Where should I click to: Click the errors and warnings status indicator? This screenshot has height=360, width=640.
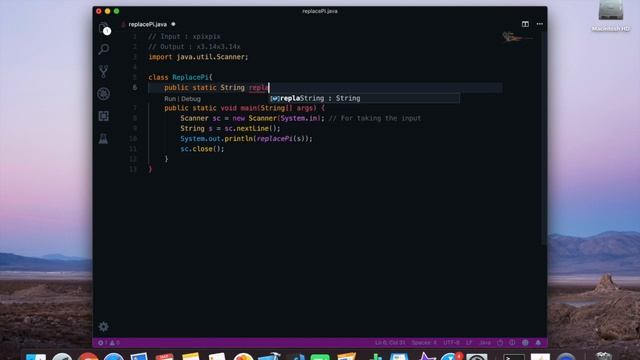[x=109, y=342]
